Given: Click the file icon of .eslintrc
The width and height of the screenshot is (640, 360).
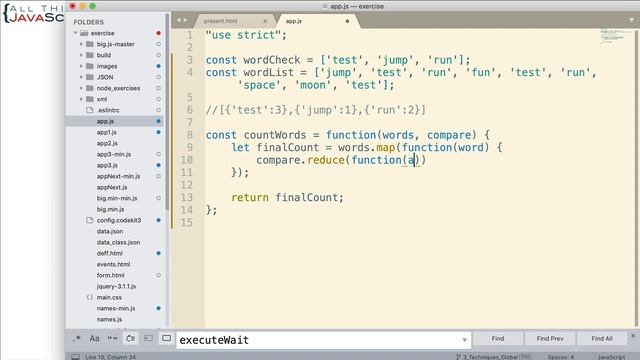Looking at the screenshot, I should click(x=90, y=110).
